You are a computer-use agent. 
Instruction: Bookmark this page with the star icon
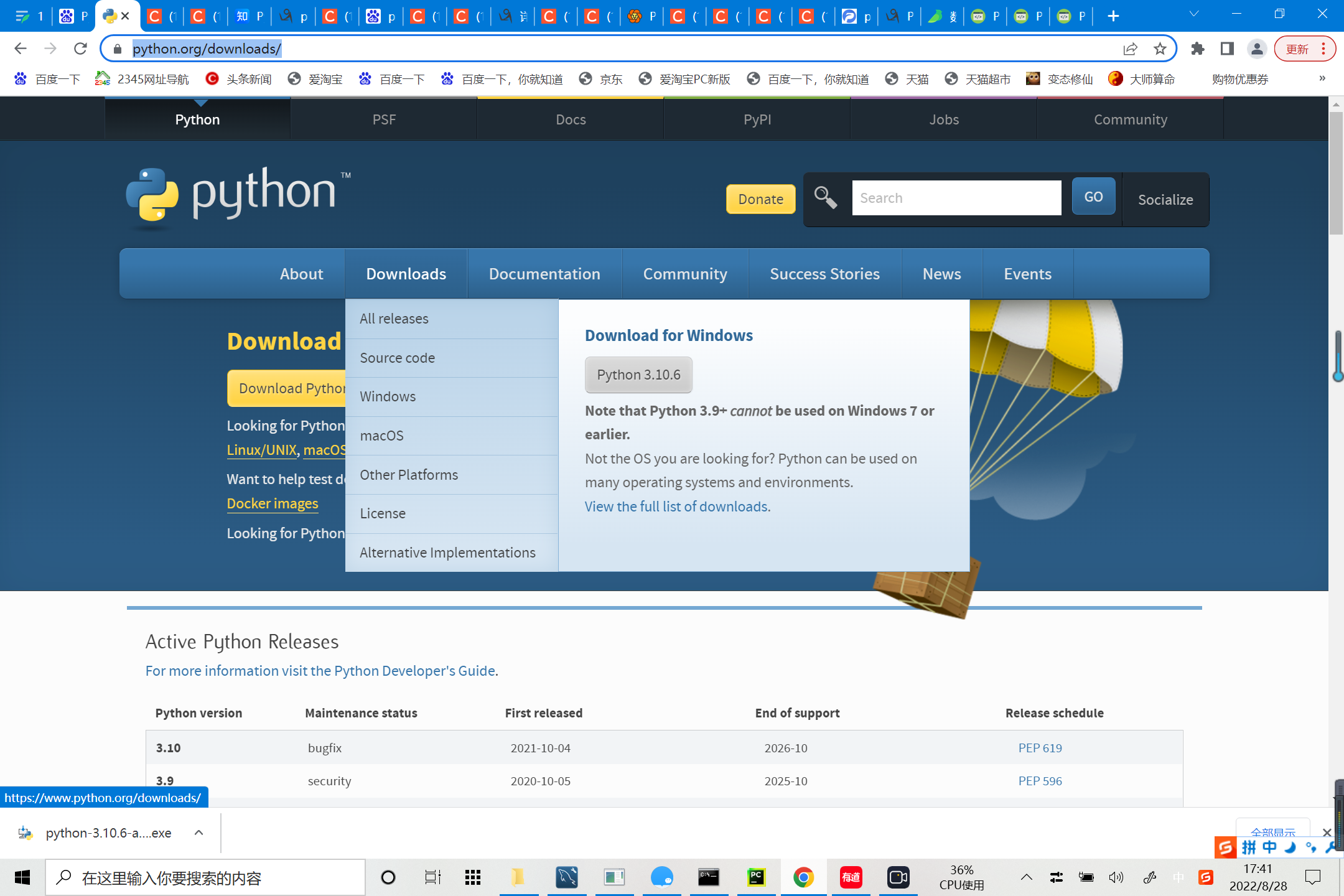click(1160, 49)
